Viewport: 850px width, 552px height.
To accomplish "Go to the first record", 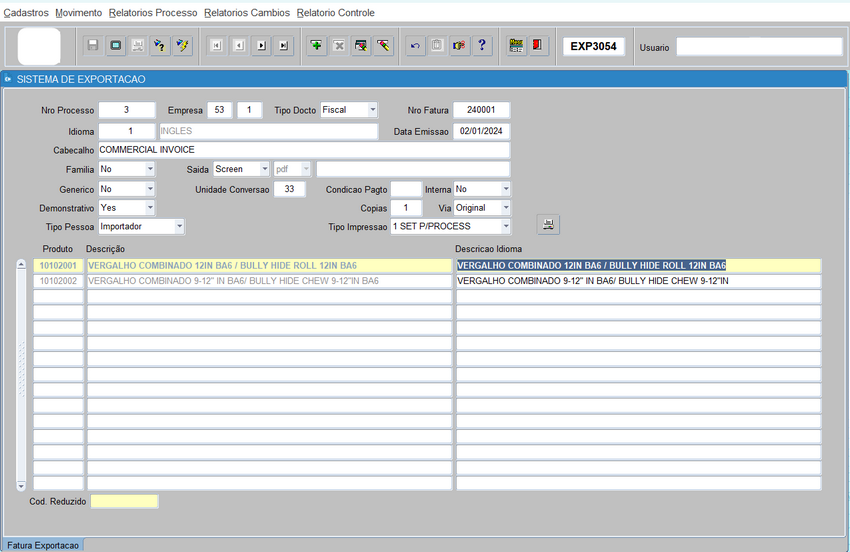I will point(216,46).
